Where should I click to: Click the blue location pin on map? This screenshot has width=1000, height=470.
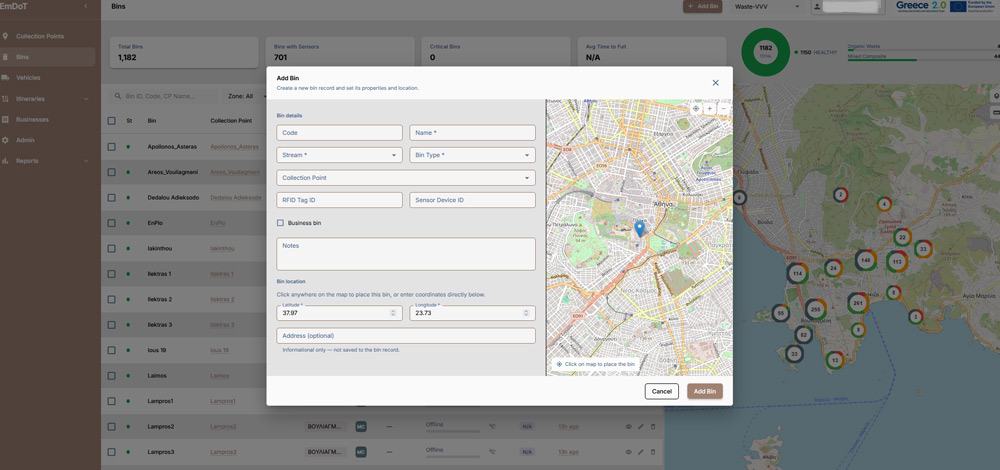point(640,229)
